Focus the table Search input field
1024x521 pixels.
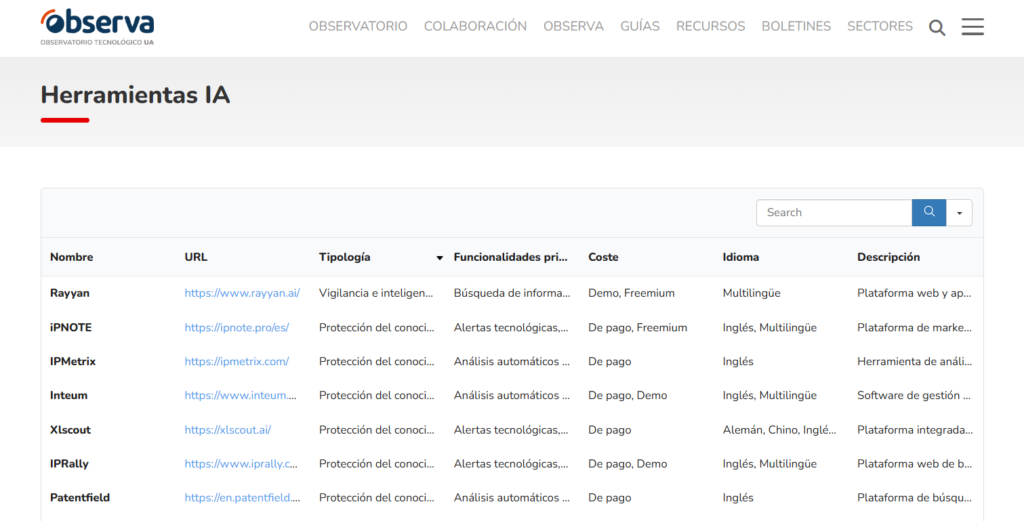[x=834, y=212]
